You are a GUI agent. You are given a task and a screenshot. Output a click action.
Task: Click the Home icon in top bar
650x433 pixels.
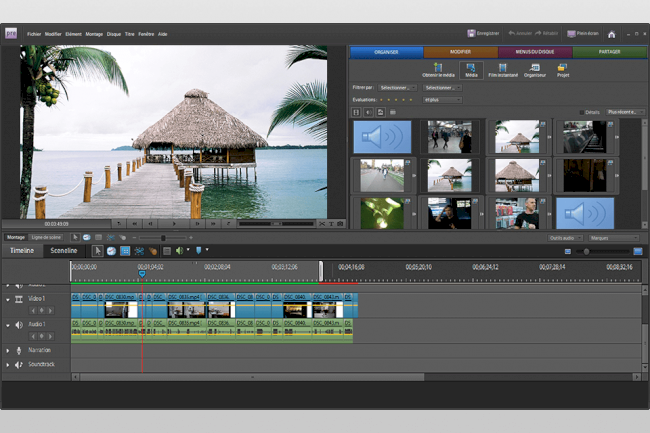[611, 33]
